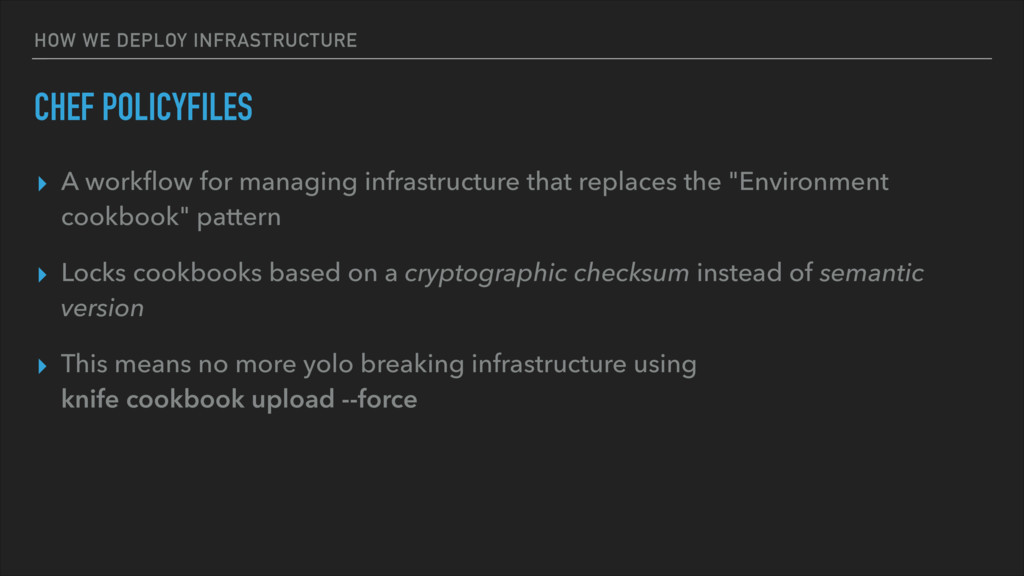The image size is (1024, 576).
Task: Select the 'CHEF POLICYFILES' slide title
Action: 143,107
